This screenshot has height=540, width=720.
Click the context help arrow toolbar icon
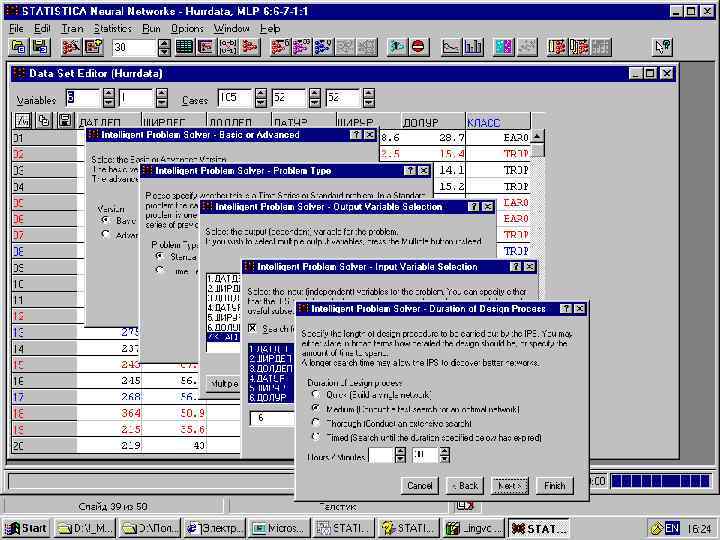pyautogui.click(x=663, y=47)
